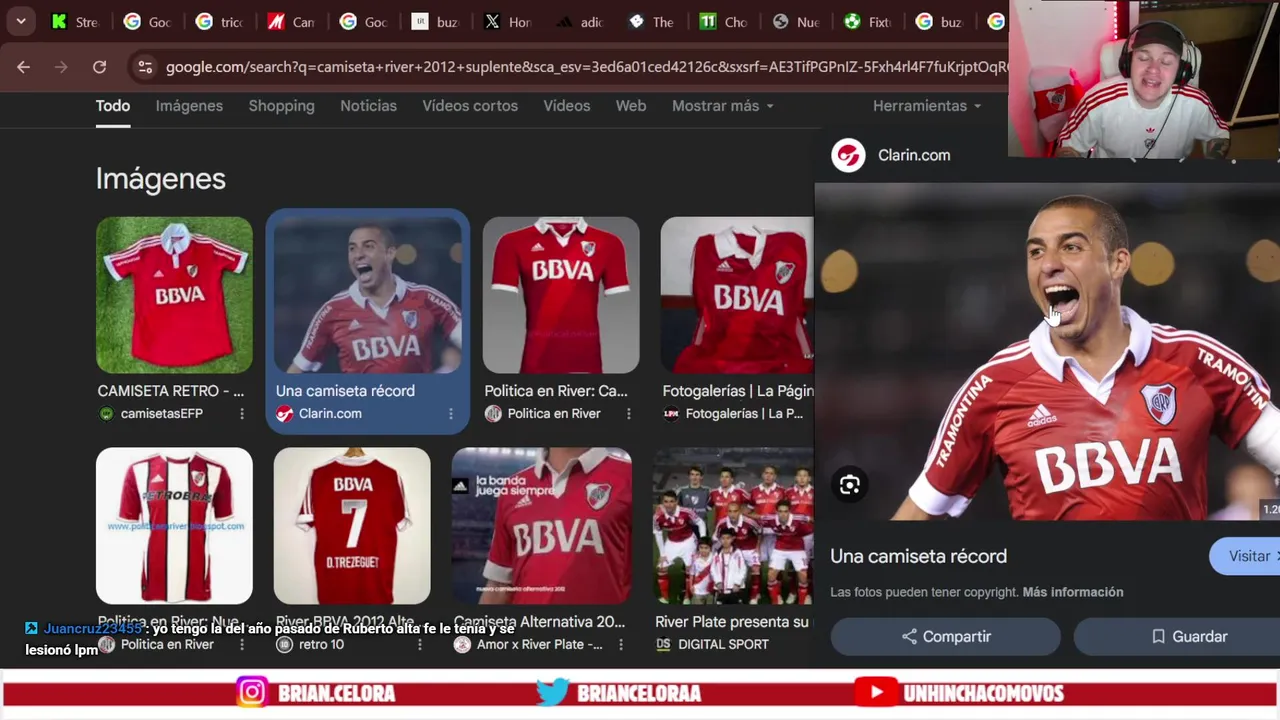Reload the page with the refresh icon
Image resolution: width=1280 pixels, height=720 pixels.
click(99, 67)
